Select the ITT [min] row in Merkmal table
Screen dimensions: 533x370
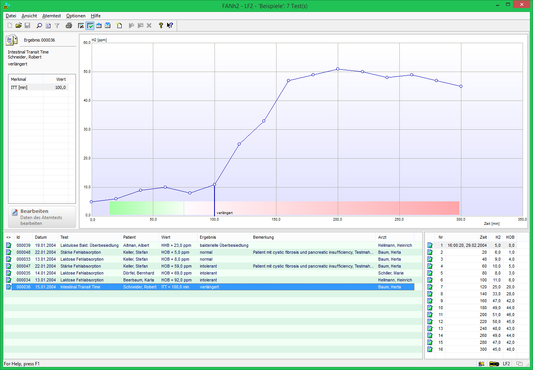pyautogui.click(x=38, y=87)
